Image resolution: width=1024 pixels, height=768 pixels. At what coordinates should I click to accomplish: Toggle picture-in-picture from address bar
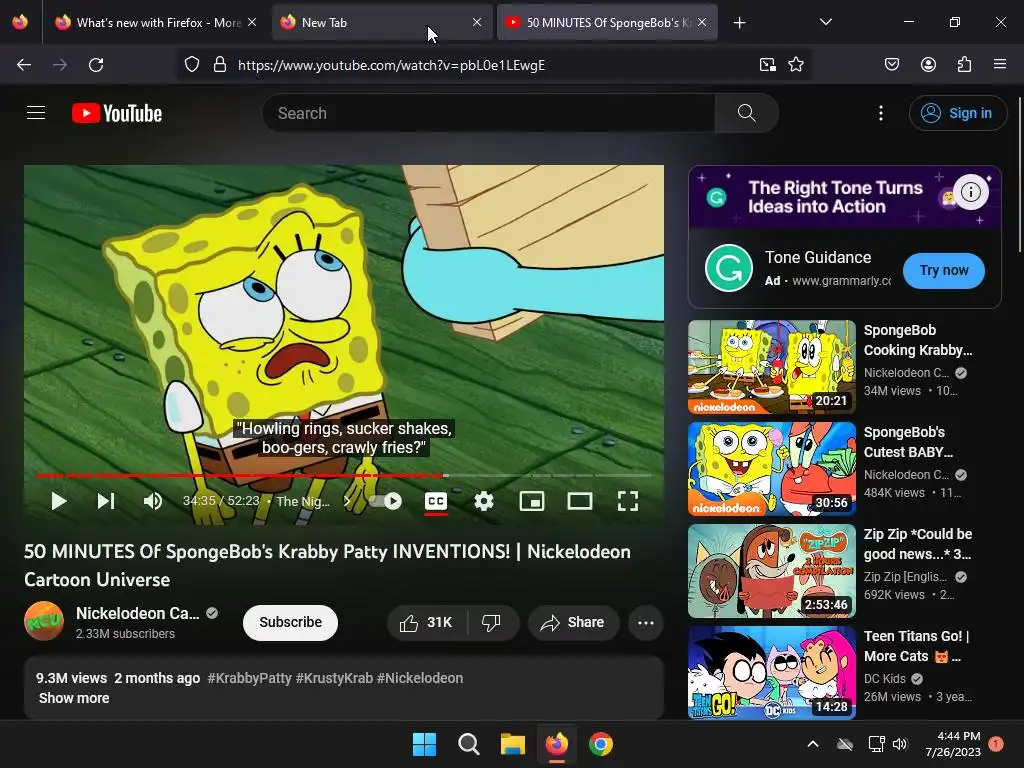767,65
